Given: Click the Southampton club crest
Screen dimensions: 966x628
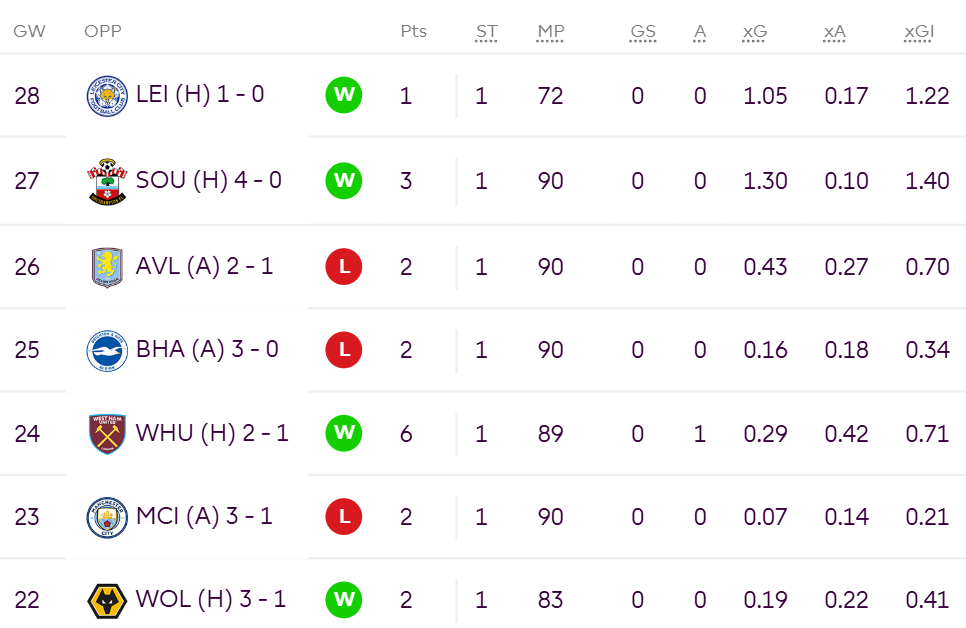Looking at the screenshot, I should (x=107, y=181).
